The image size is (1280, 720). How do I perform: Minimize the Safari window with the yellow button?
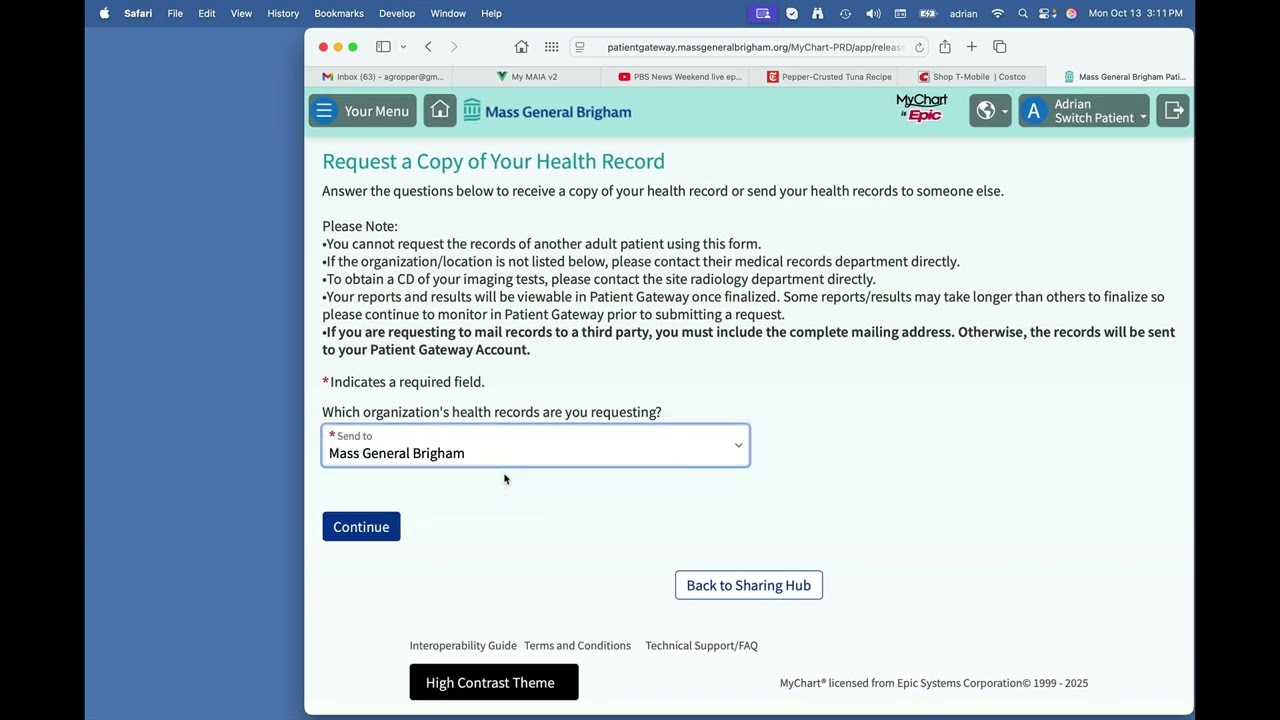click(338, 47)
